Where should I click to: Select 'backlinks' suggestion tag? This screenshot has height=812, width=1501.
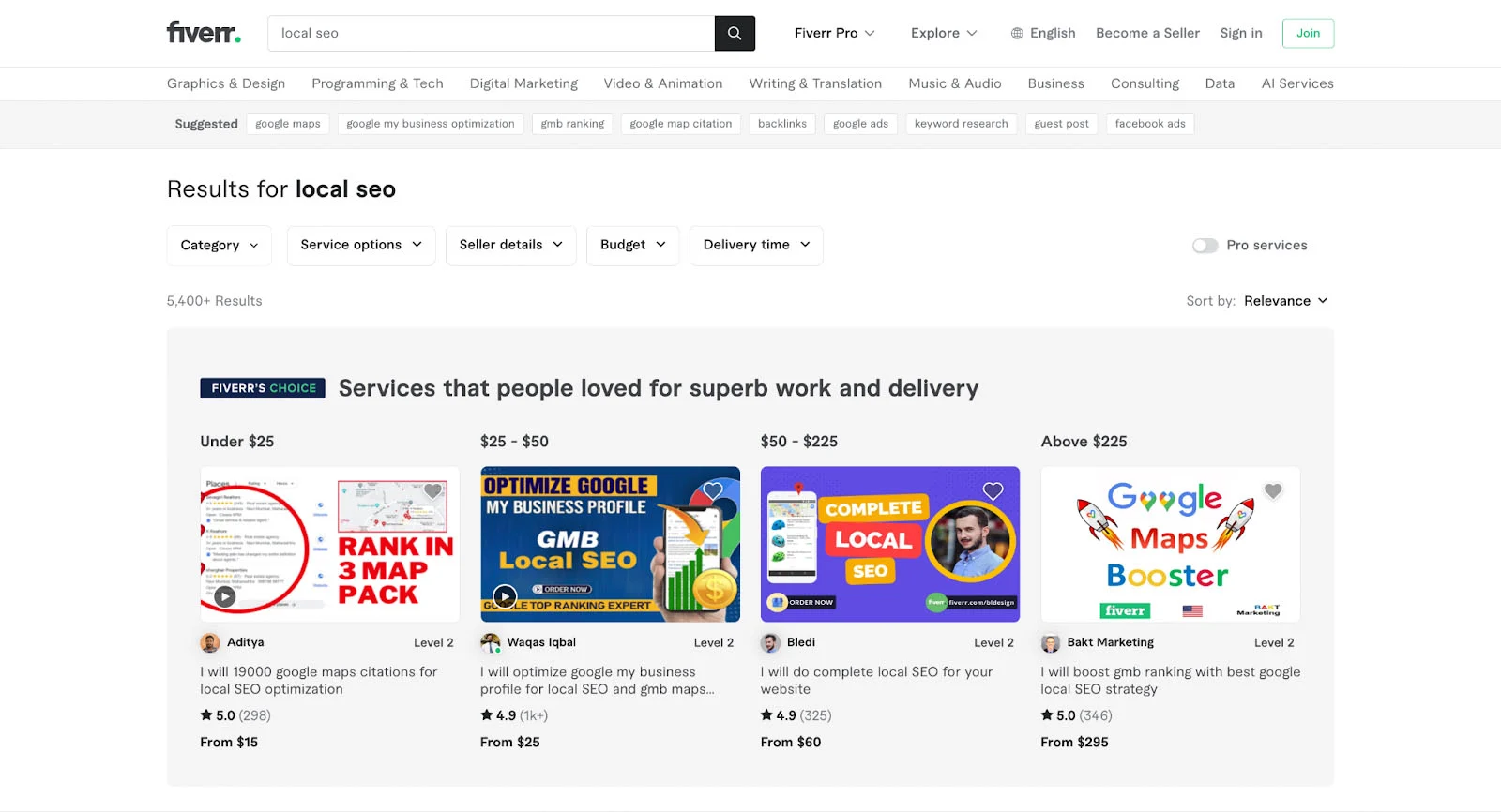pyautogui.click(x=782, y=124)
